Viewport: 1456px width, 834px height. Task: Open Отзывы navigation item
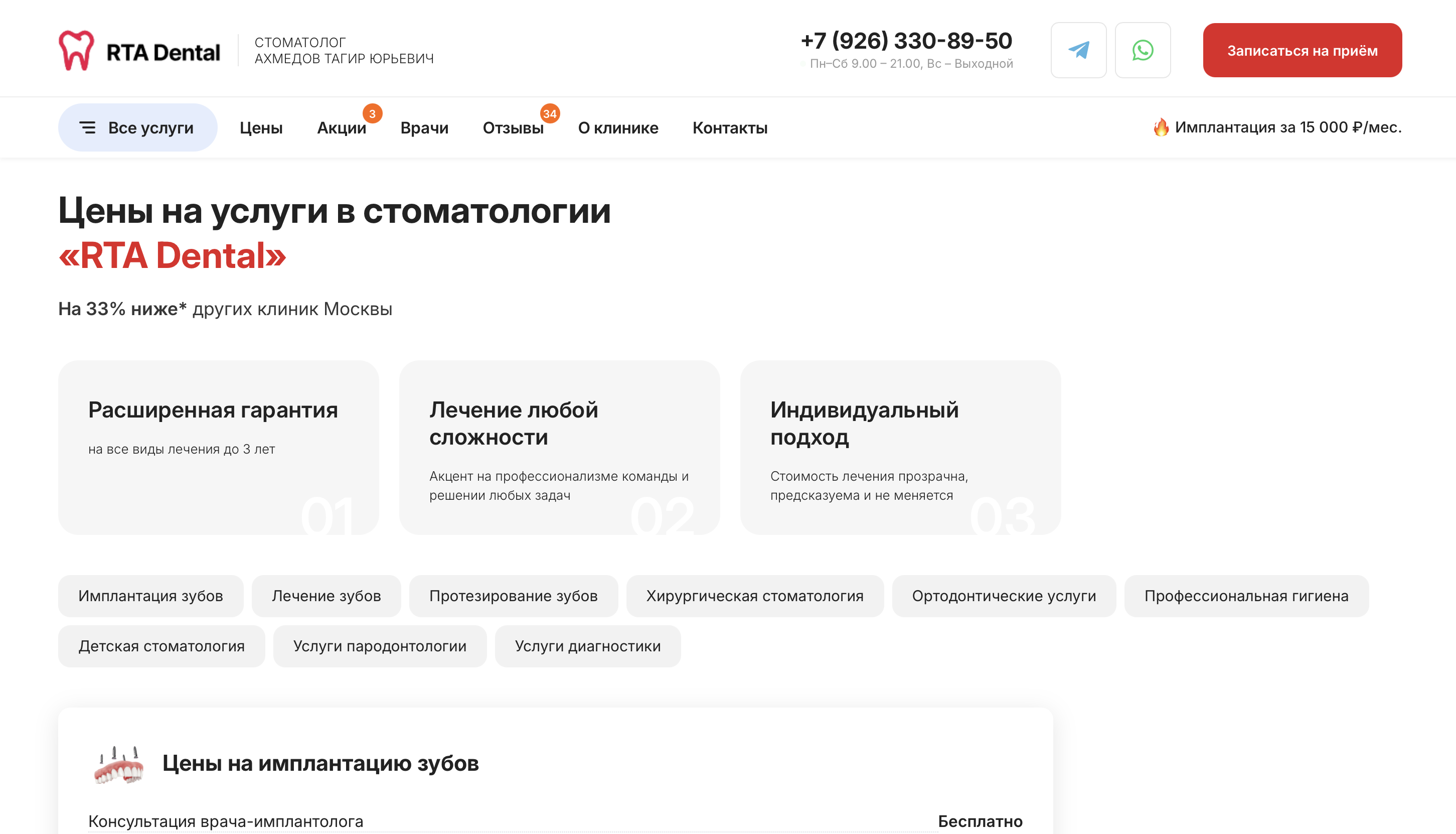pyautogui.click(x=513, y=128)
